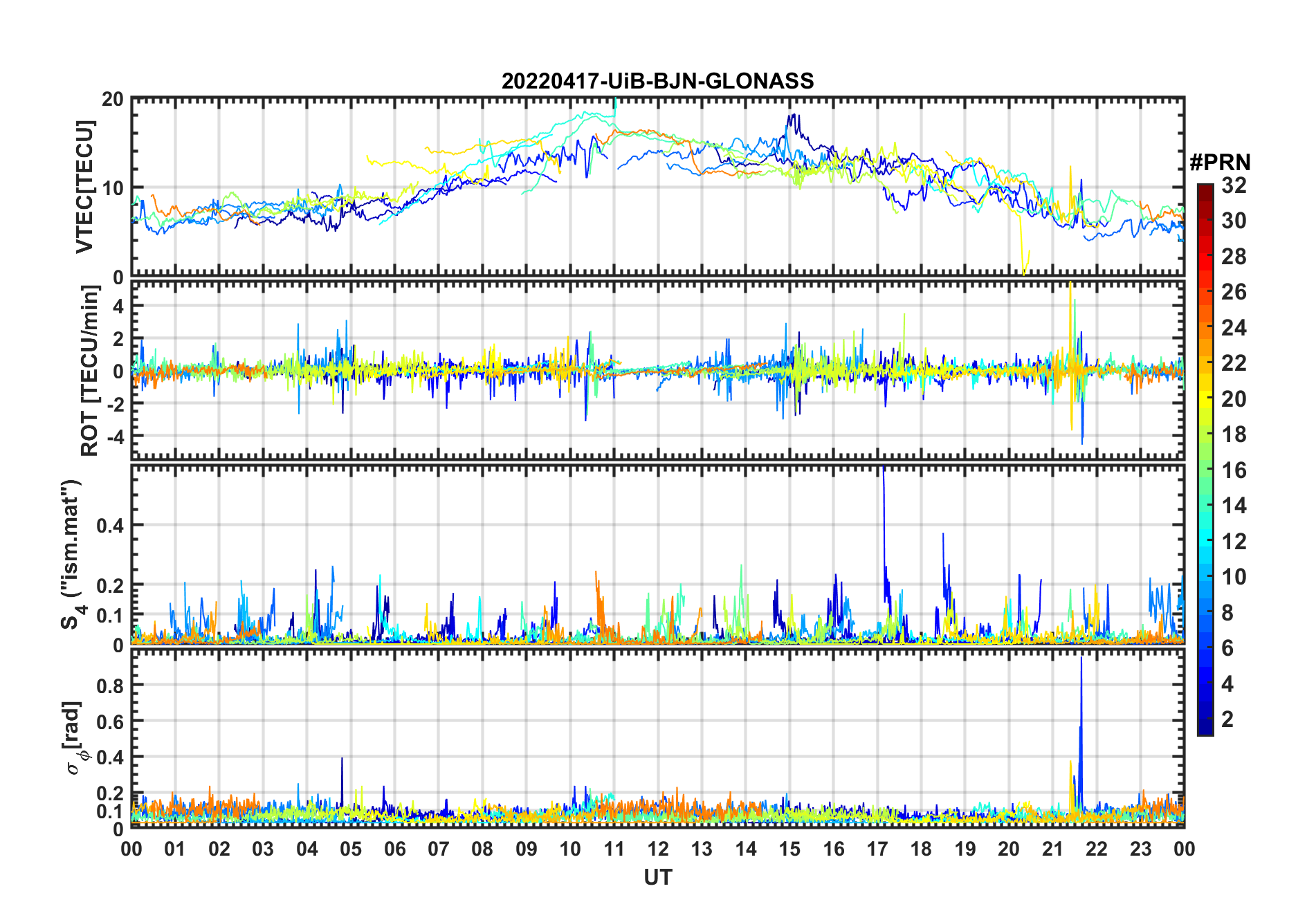
Task: Click colorbar tick label 18
Action: pos(1234,434)
